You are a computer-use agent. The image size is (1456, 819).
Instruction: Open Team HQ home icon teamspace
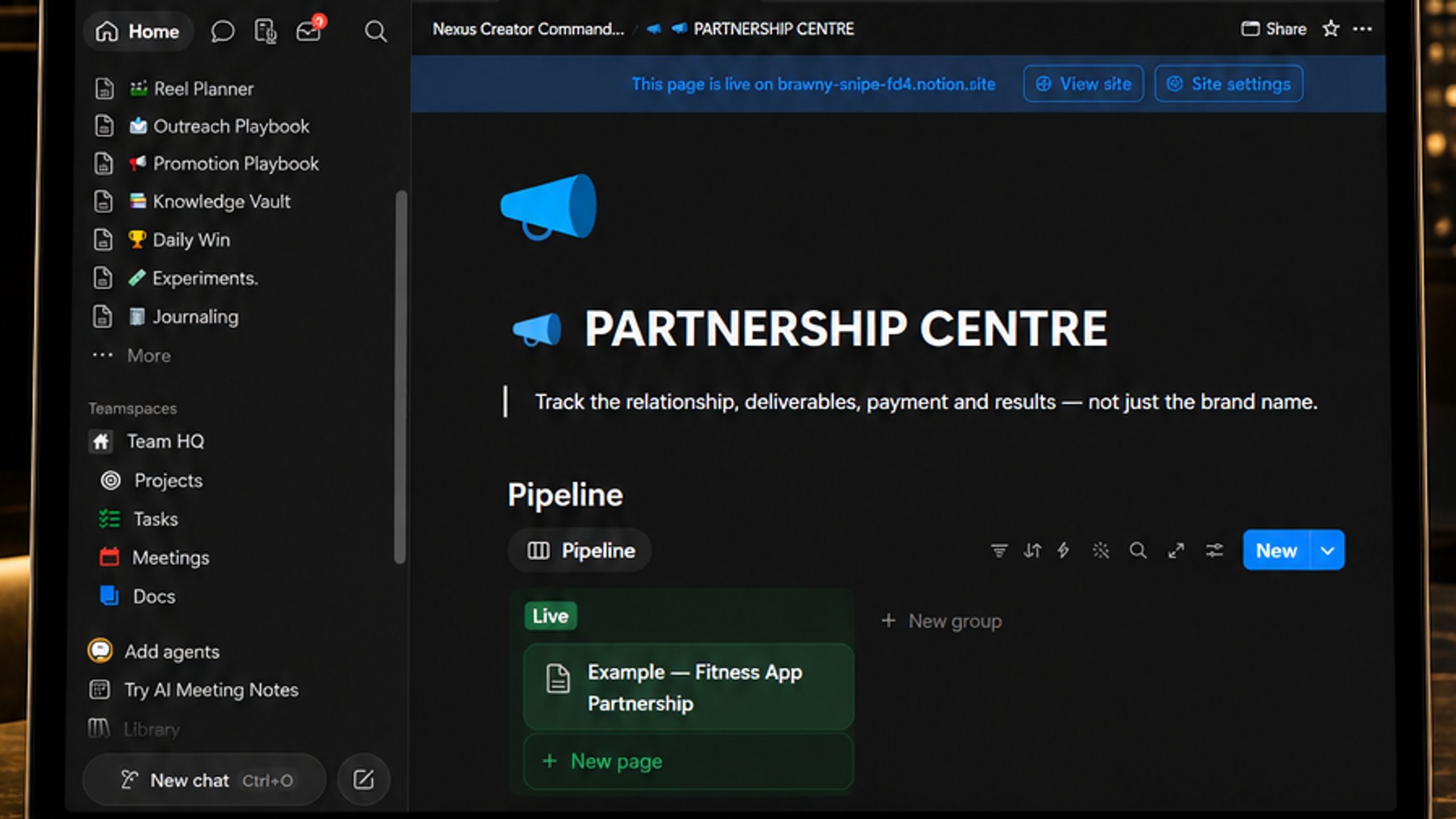pos(101,441)
